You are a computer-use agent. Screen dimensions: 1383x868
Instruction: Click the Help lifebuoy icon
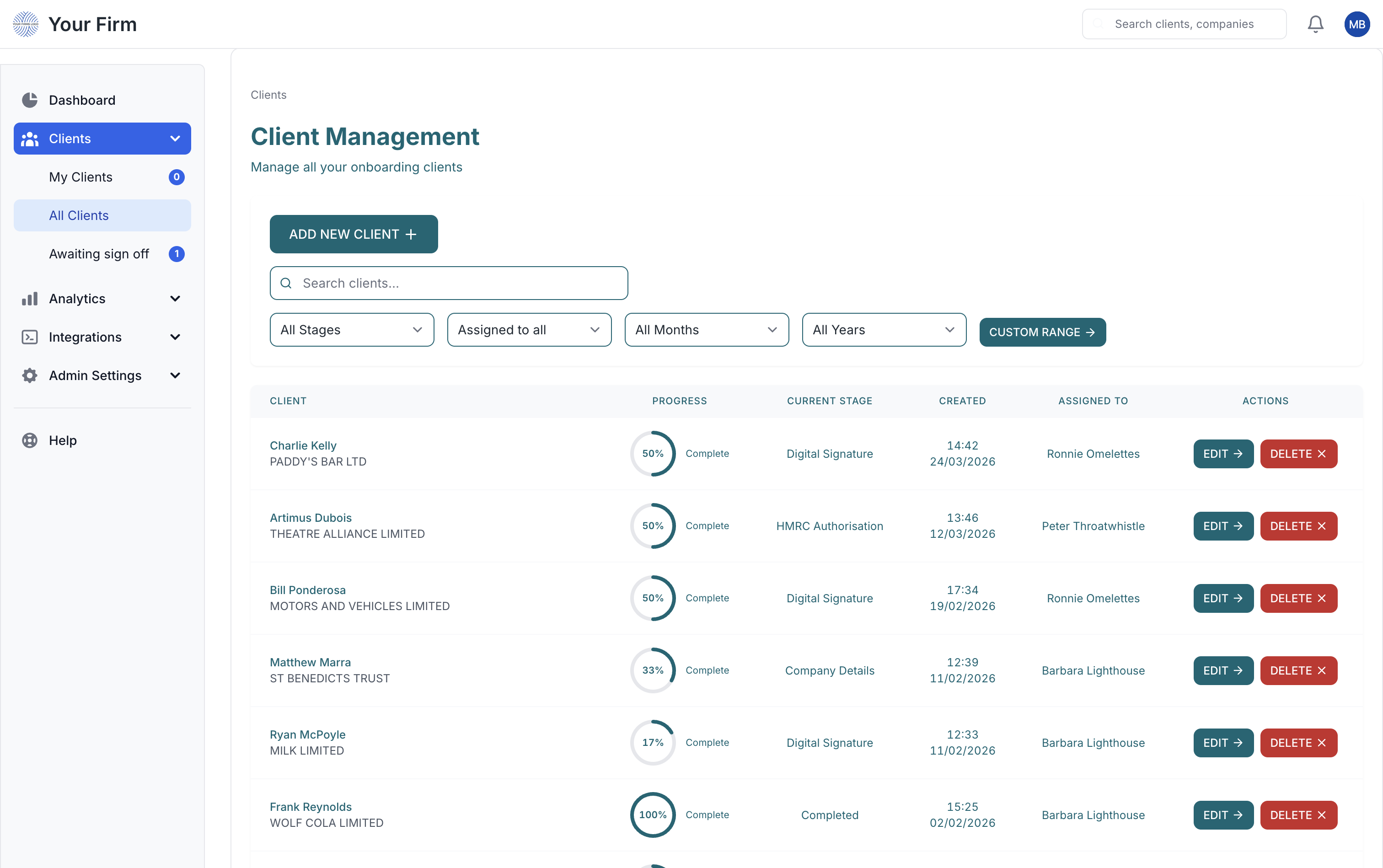pos(30,440)
